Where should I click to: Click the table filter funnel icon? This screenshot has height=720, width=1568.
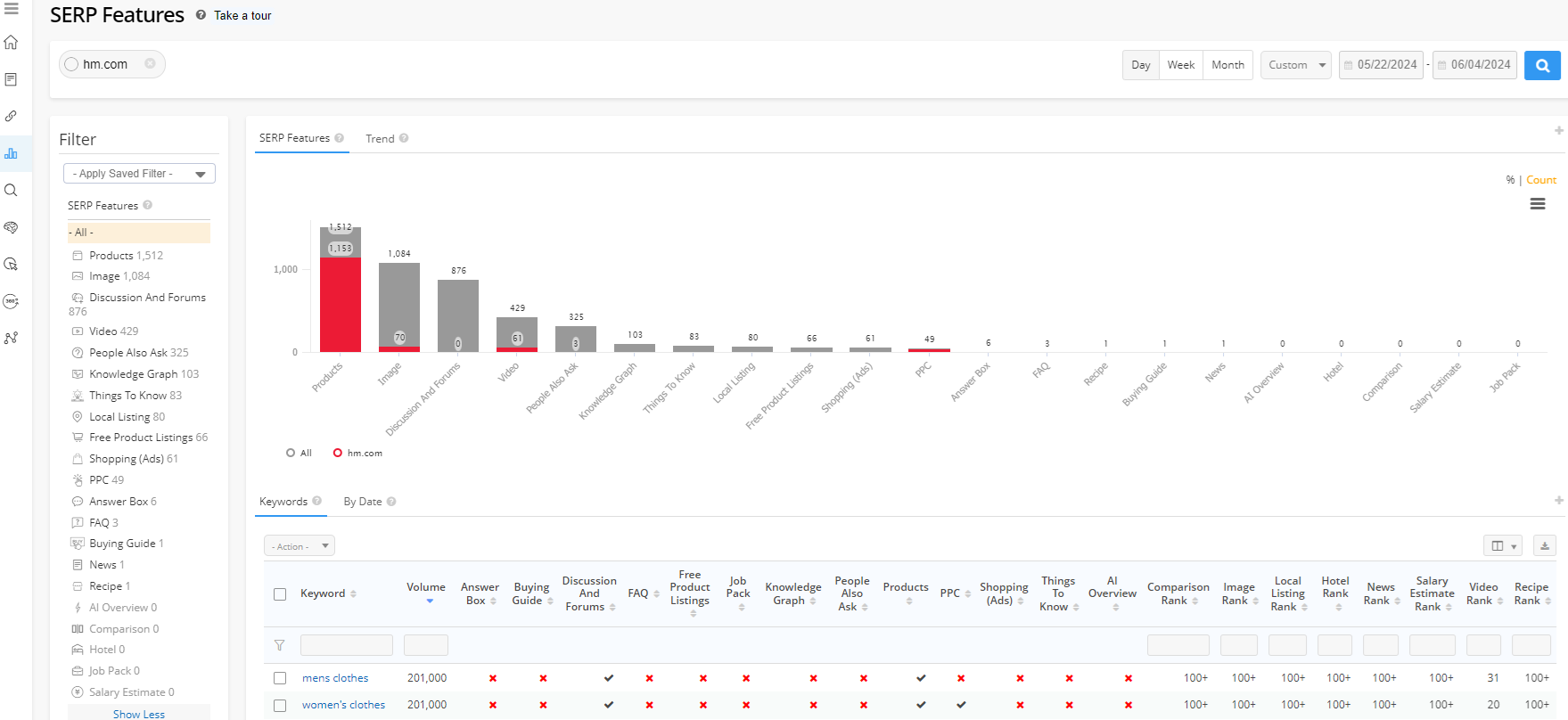click(x=279, y=645)
